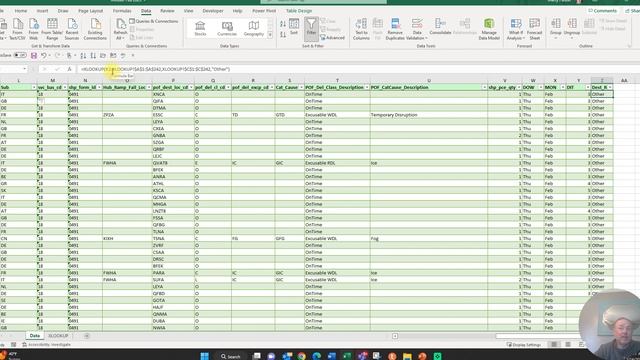Import data From Web
Viewport: 640px width, 360px height.
point(33,29)
